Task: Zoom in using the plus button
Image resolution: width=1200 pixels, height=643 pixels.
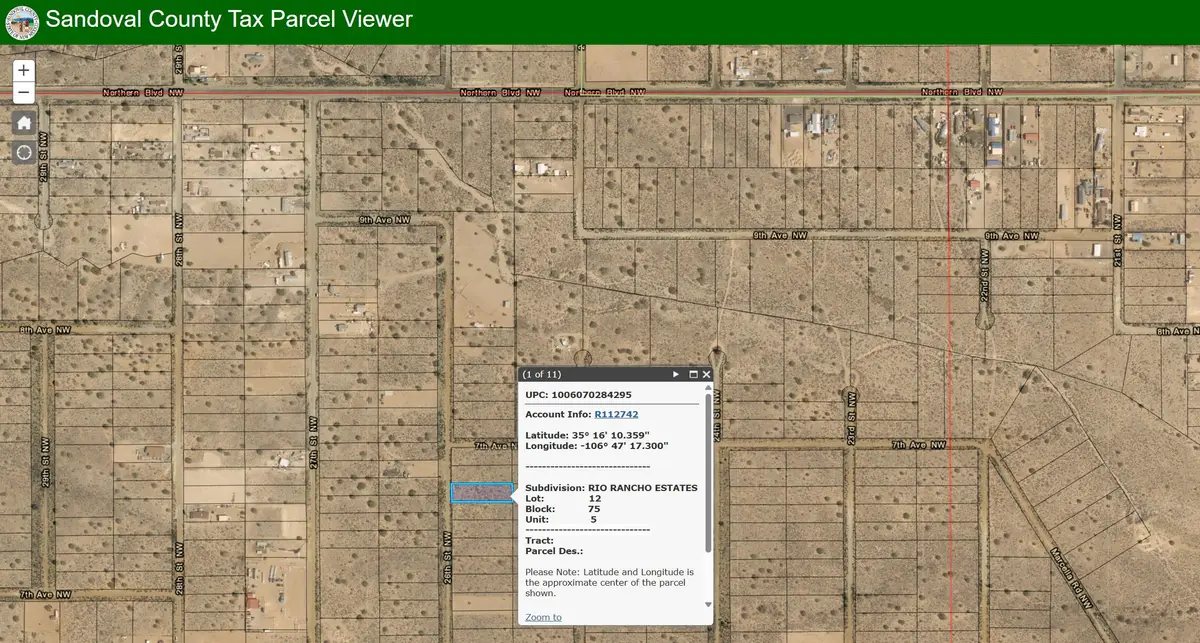Action: [x=22, y=70]
